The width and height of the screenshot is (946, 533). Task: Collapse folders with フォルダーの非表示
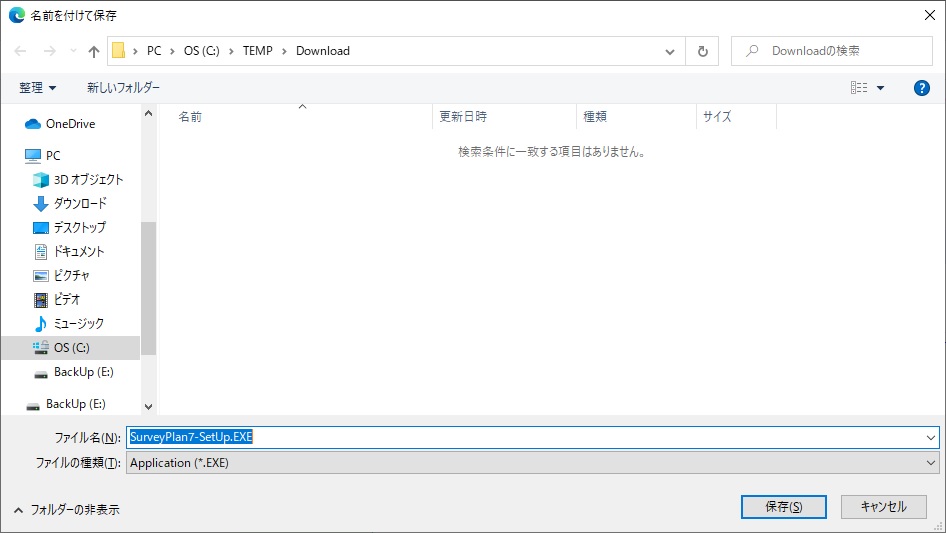pyautogui.click(x=66, y=510)
